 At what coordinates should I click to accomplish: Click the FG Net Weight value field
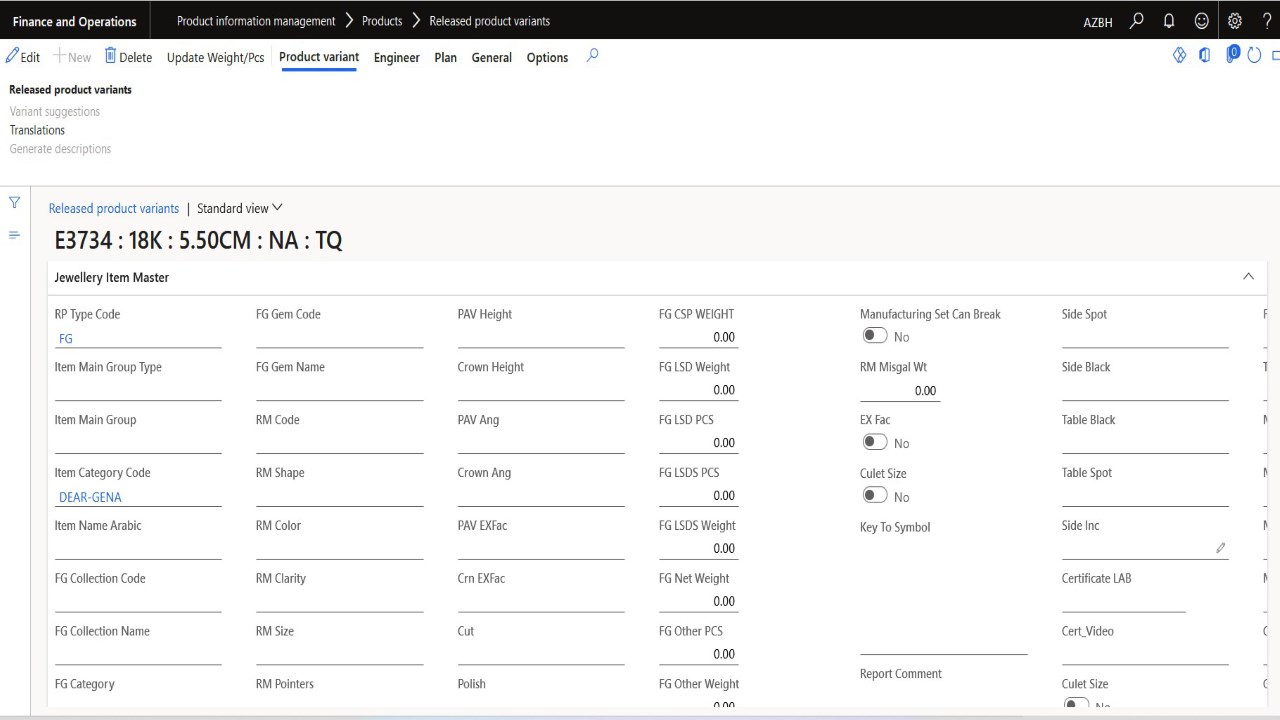coord(699,601)
